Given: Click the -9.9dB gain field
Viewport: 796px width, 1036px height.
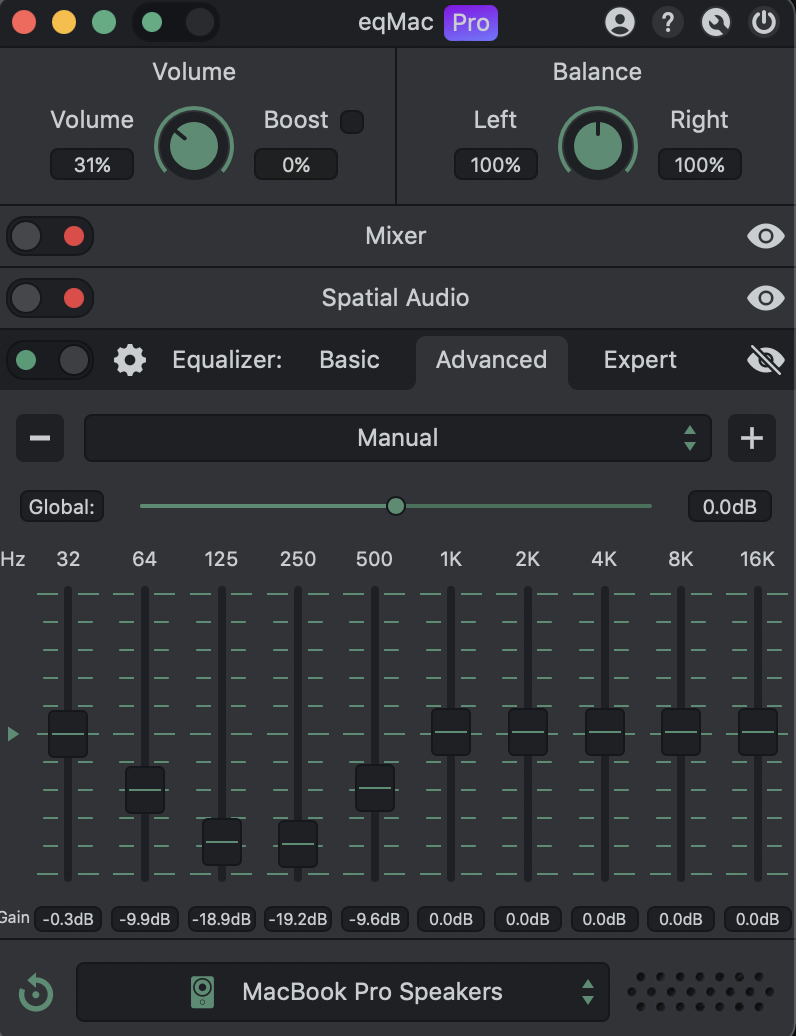Looking at the screenshot, I should [145, 919].
